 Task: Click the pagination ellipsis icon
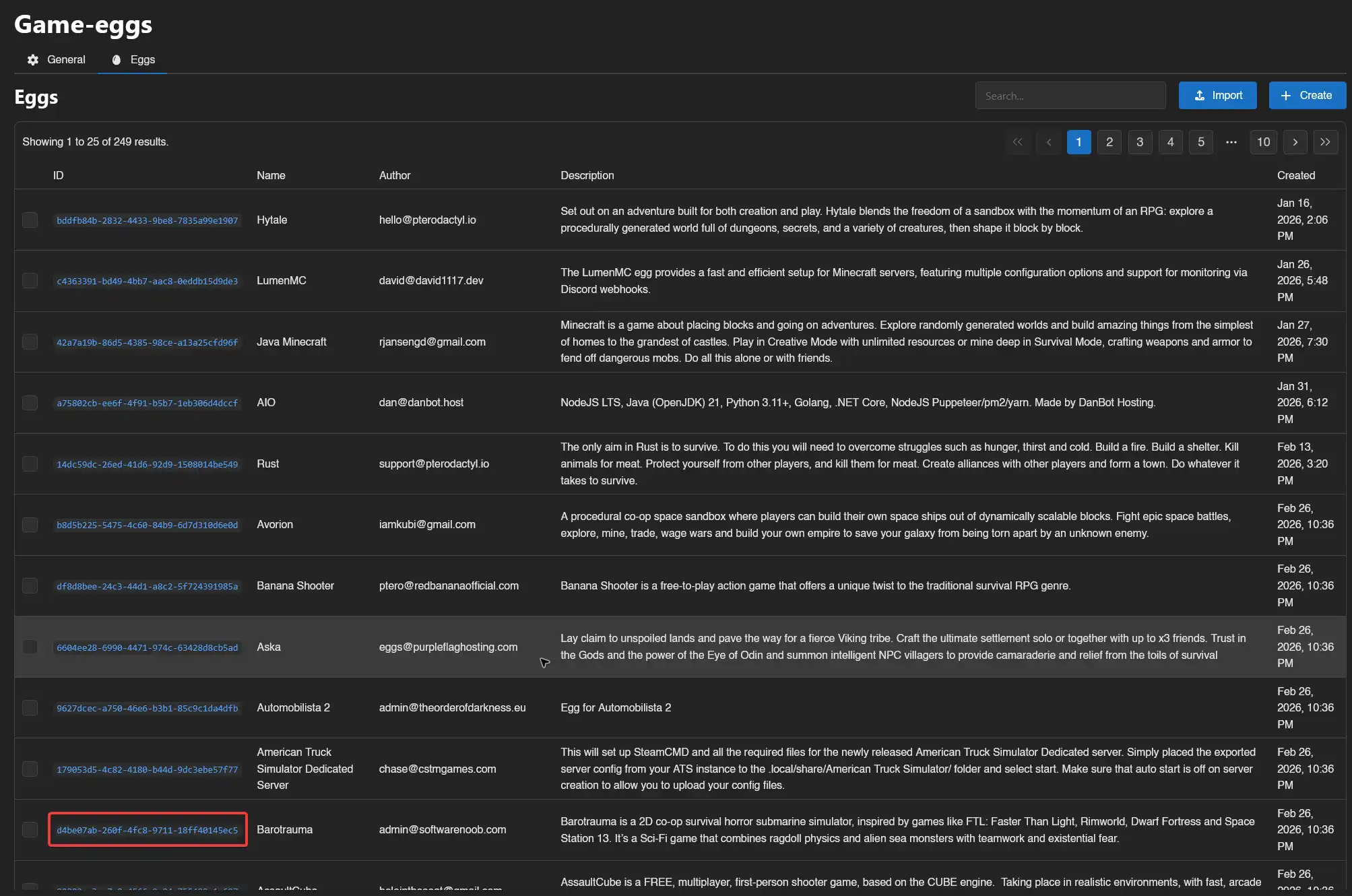(x=1231, y=142)
